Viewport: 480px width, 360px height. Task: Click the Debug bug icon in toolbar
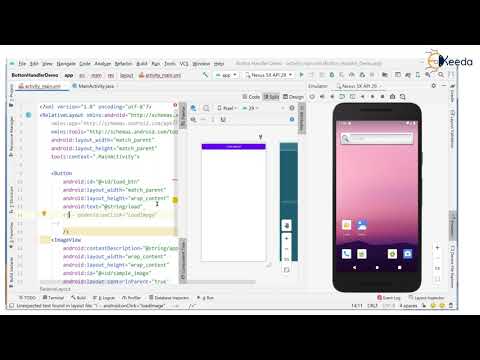coord(332,75)
